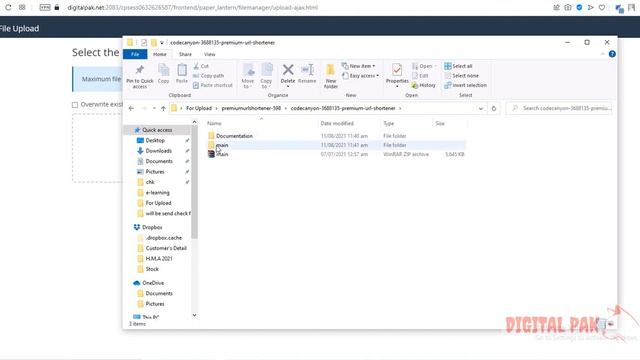Click the Explorer search box
This screenshot has height=360, width=640.
(559, 109)
